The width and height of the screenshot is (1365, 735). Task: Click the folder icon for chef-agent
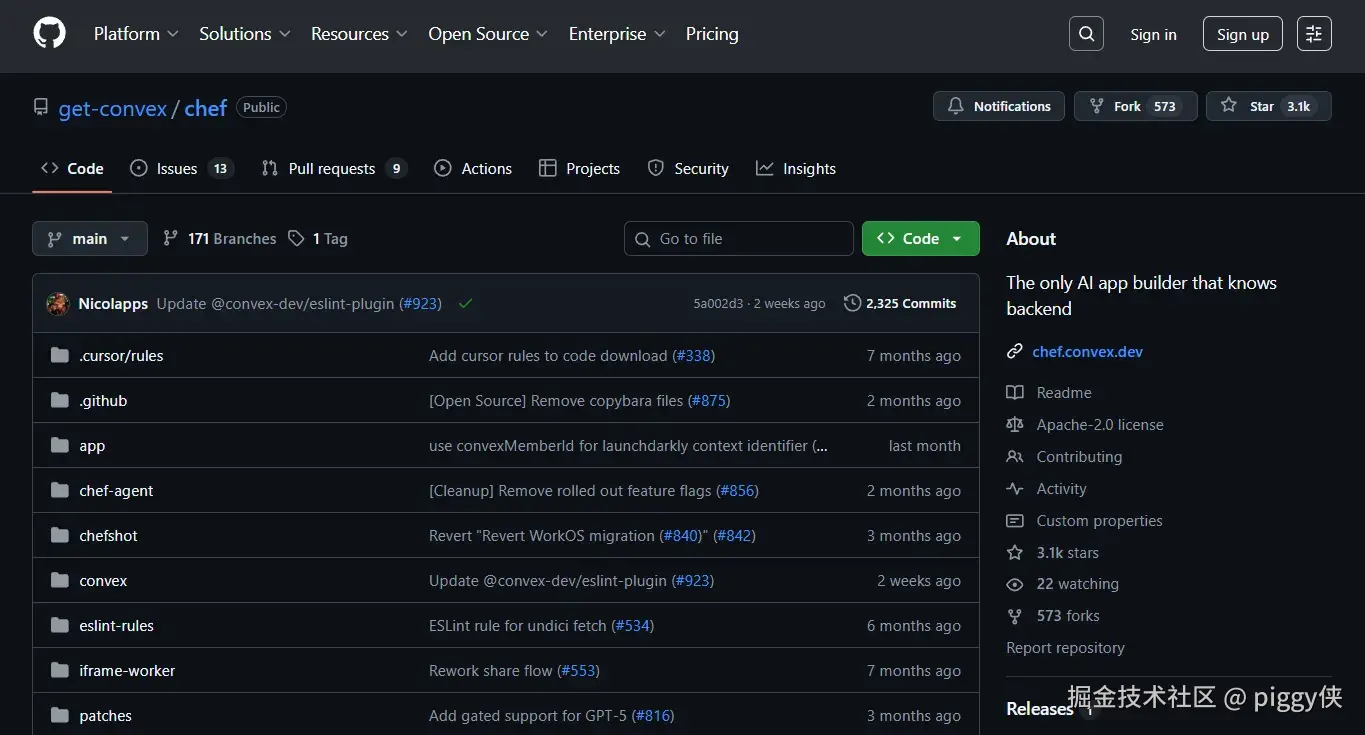click(60, 490)
